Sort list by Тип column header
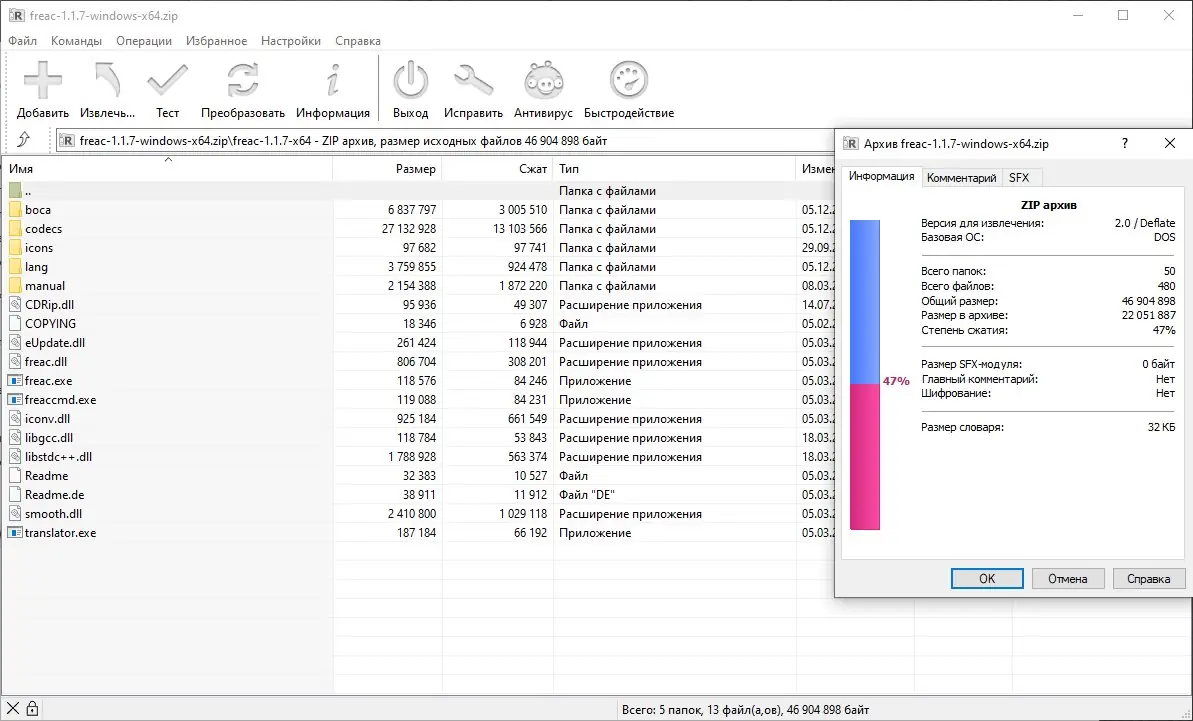This screenshot has width=1193, height=721. 674,169
